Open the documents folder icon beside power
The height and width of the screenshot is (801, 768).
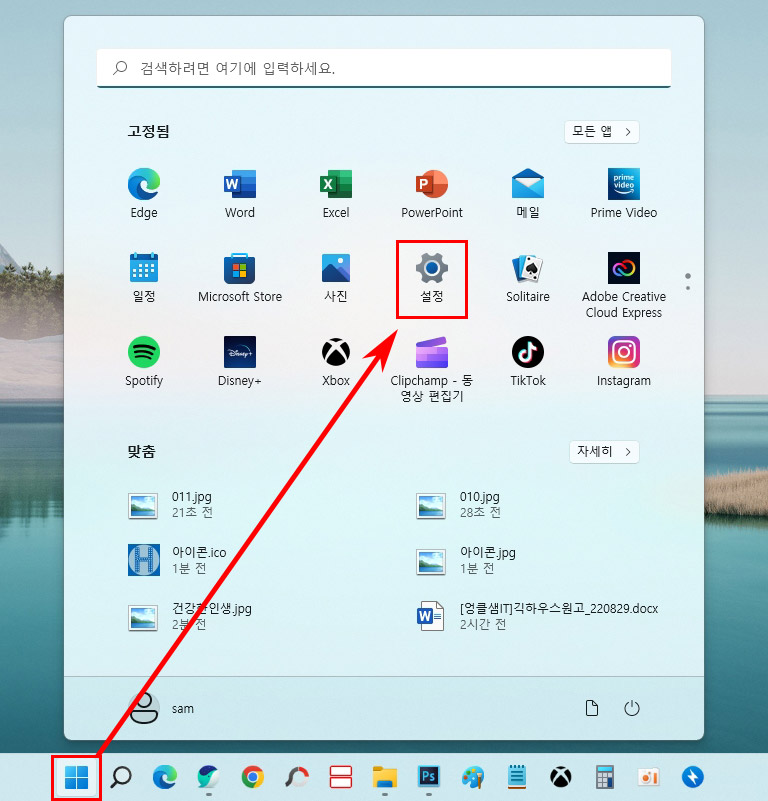click(x=591, y=708)
